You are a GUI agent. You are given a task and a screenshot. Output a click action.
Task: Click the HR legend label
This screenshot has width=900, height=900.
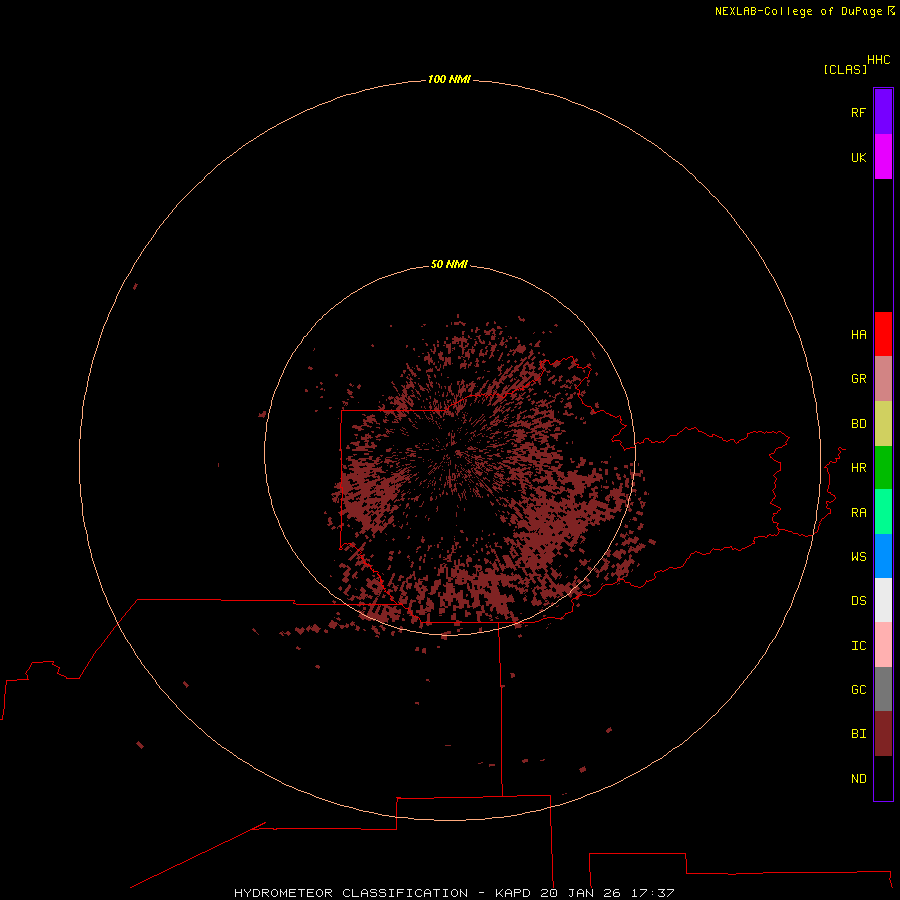pyautogui.click(x=858, y=468)
